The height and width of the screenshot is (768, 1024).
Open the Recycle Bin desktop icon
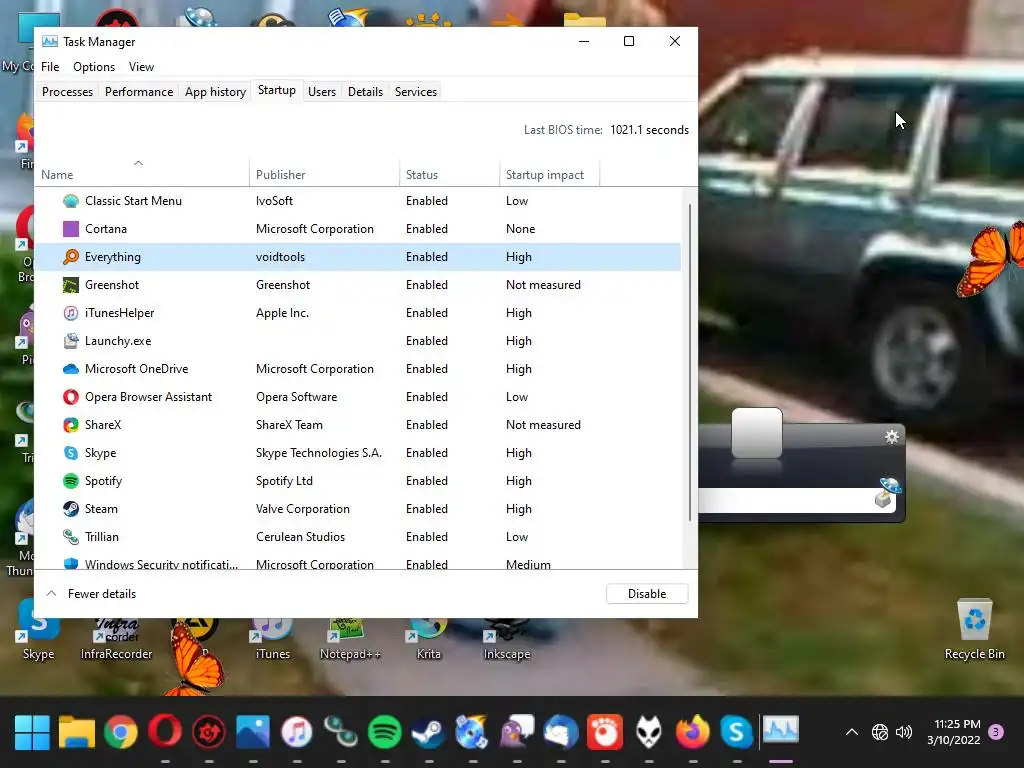click(x=974, y=630)
